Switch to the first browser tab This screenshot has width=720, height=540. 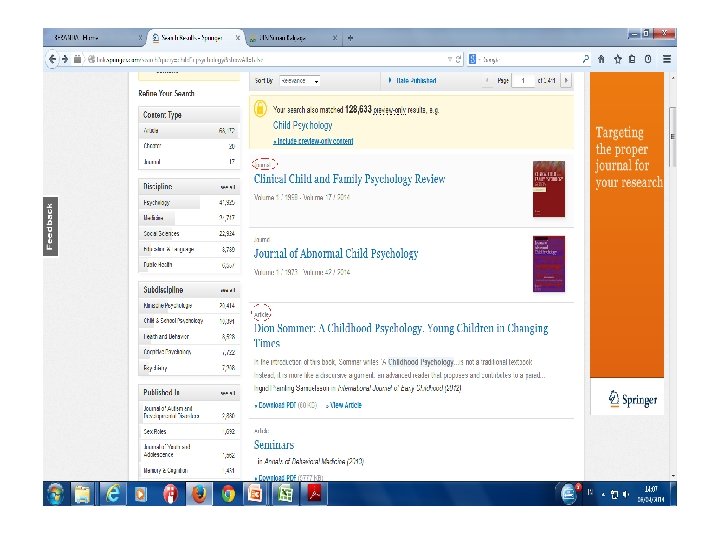tap(94, 38)
